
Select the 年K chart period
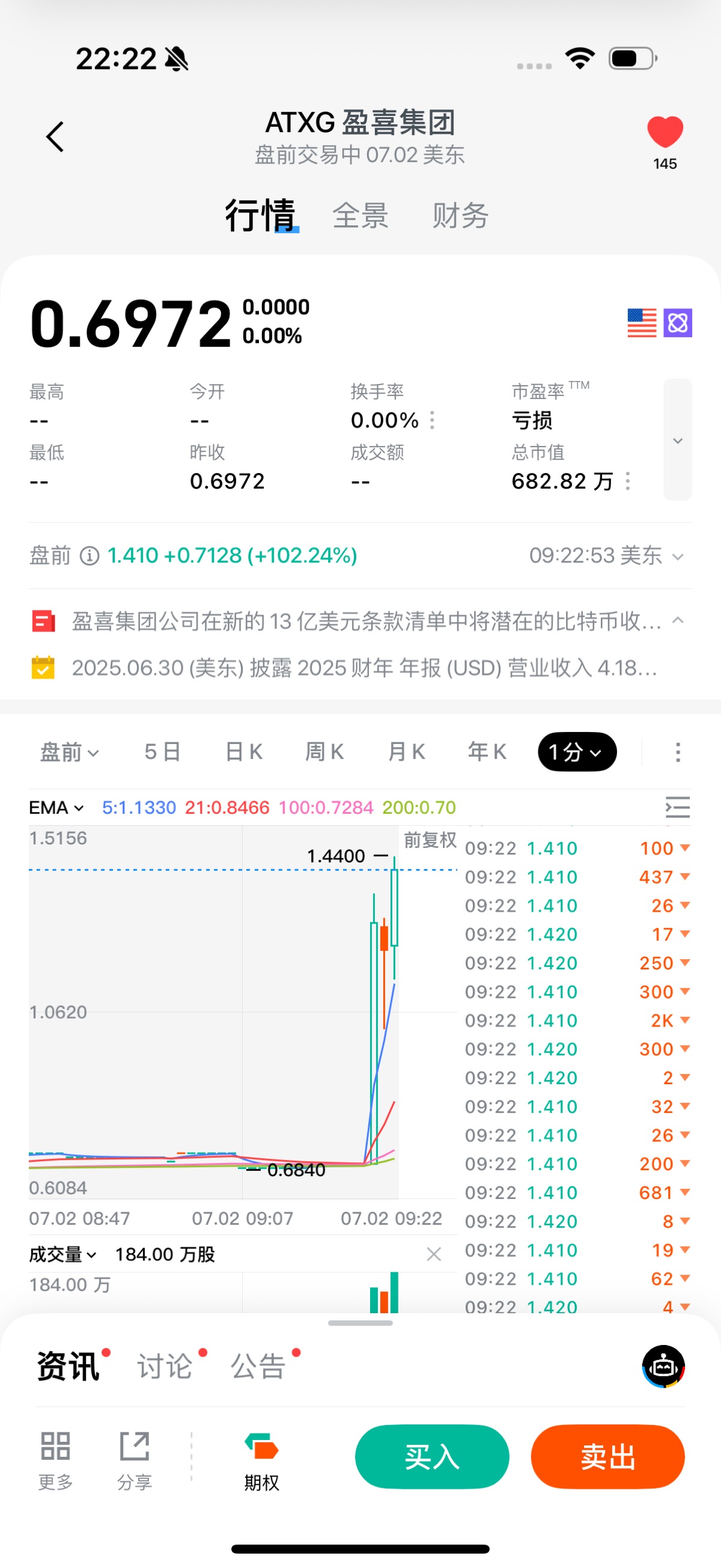(487, 752)
